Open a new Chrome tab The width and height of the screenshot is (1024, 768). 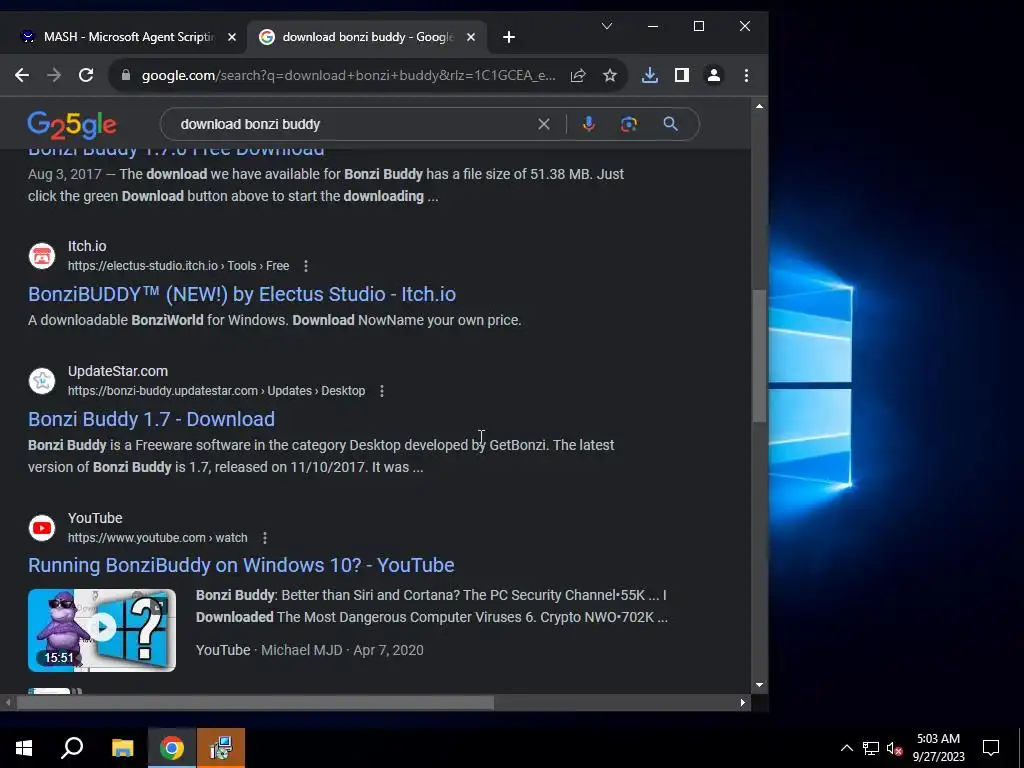coord(509,37)
